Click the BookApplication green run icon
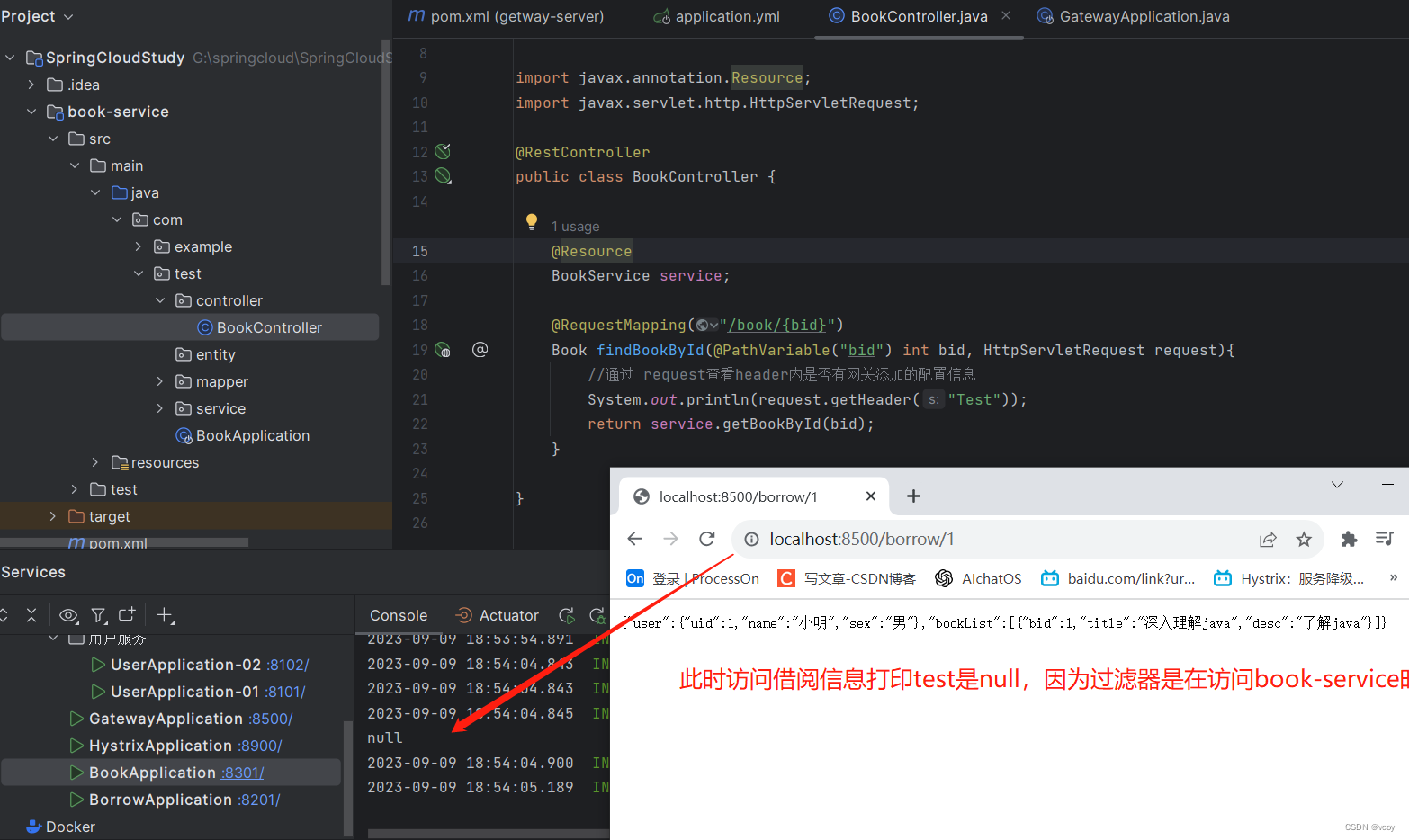Viewport: 1409px width, 840px height. coord(76,773)
